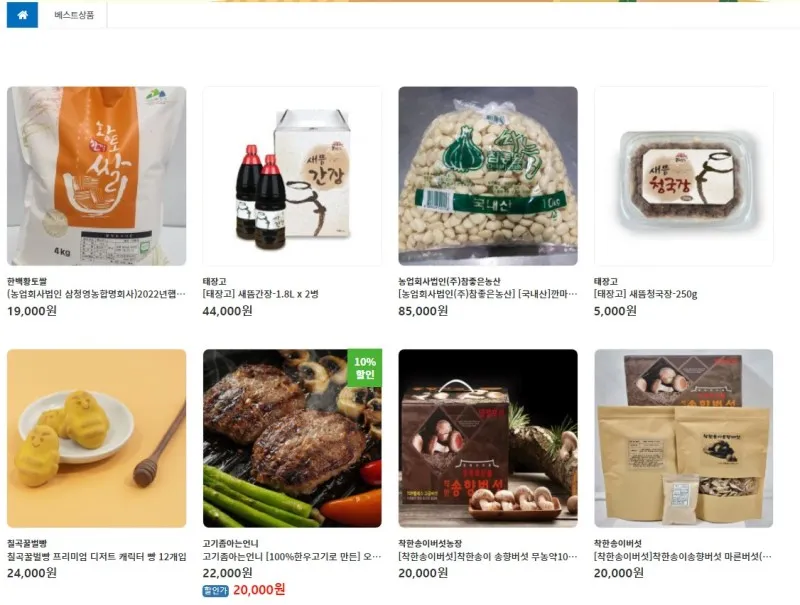Click the blue home icon

coord(22,15)
